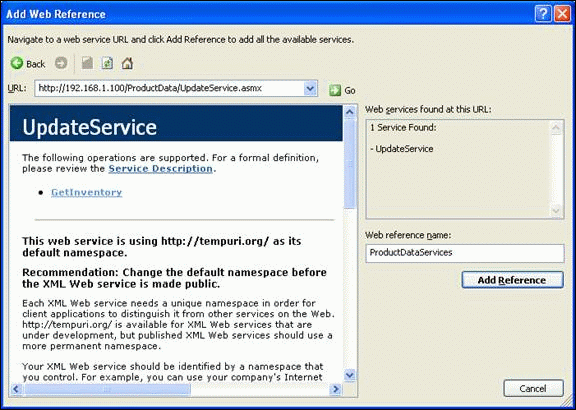Click the green Go icon

click(x=335, y=90)
